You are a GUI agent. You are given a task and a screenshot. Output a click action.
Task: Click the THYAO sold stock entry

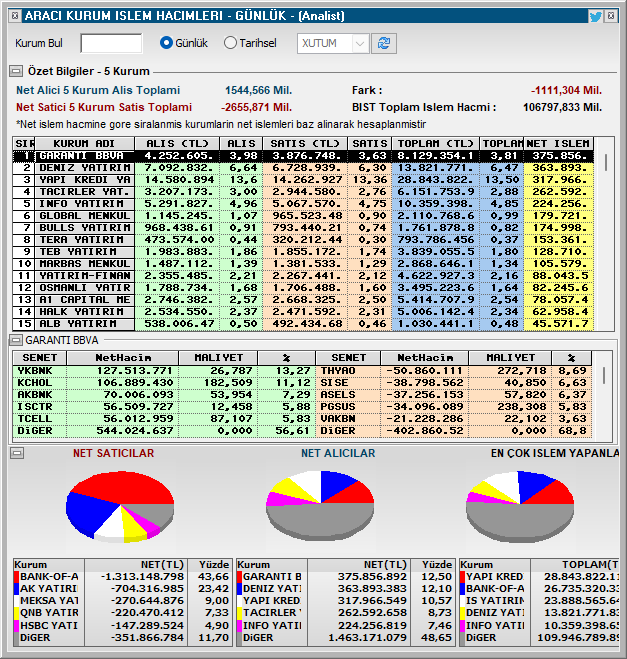pyautogui.click(x=453, y=371)
